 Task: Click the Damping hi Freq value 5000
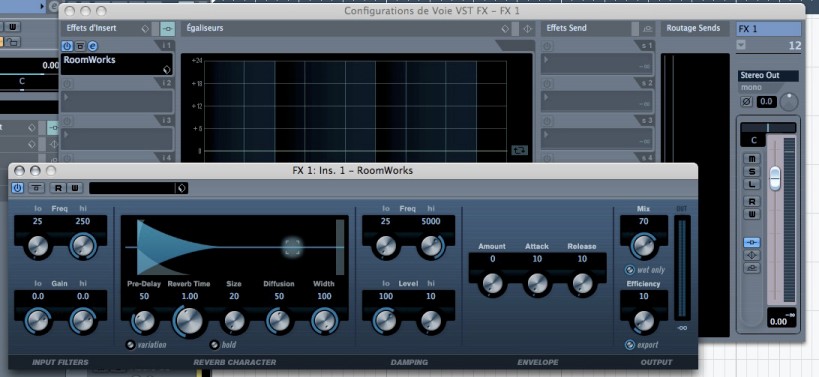tap(431, 221)
